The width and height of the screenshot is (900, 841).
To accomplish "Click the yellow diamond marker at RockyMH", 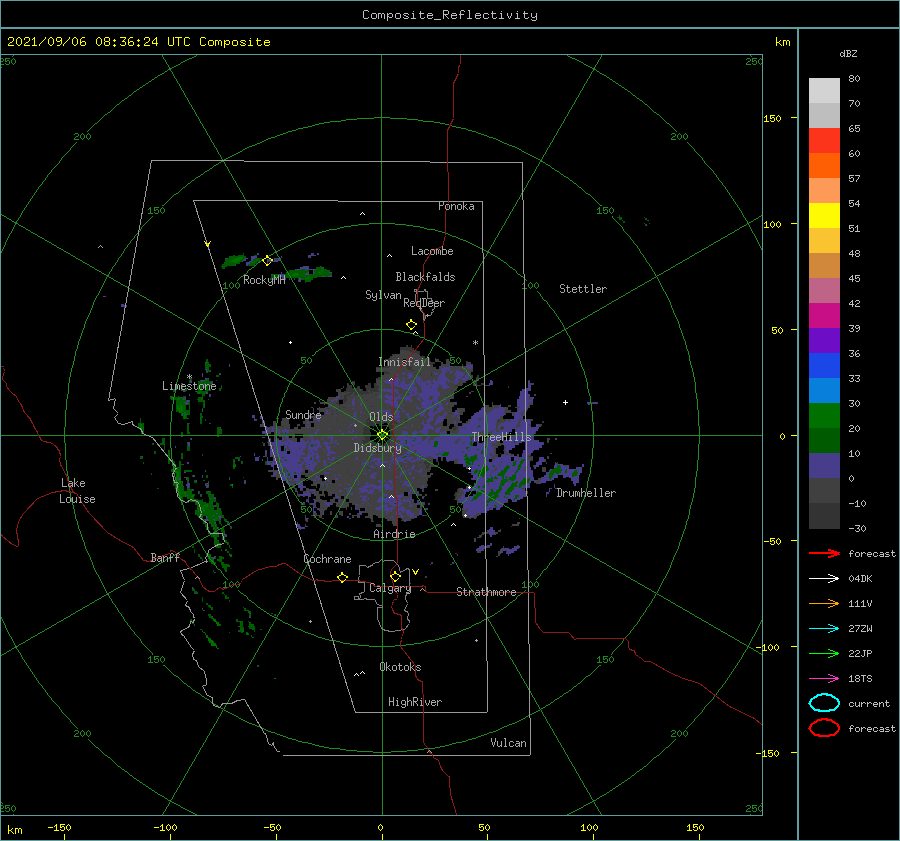I will [267, 261].
